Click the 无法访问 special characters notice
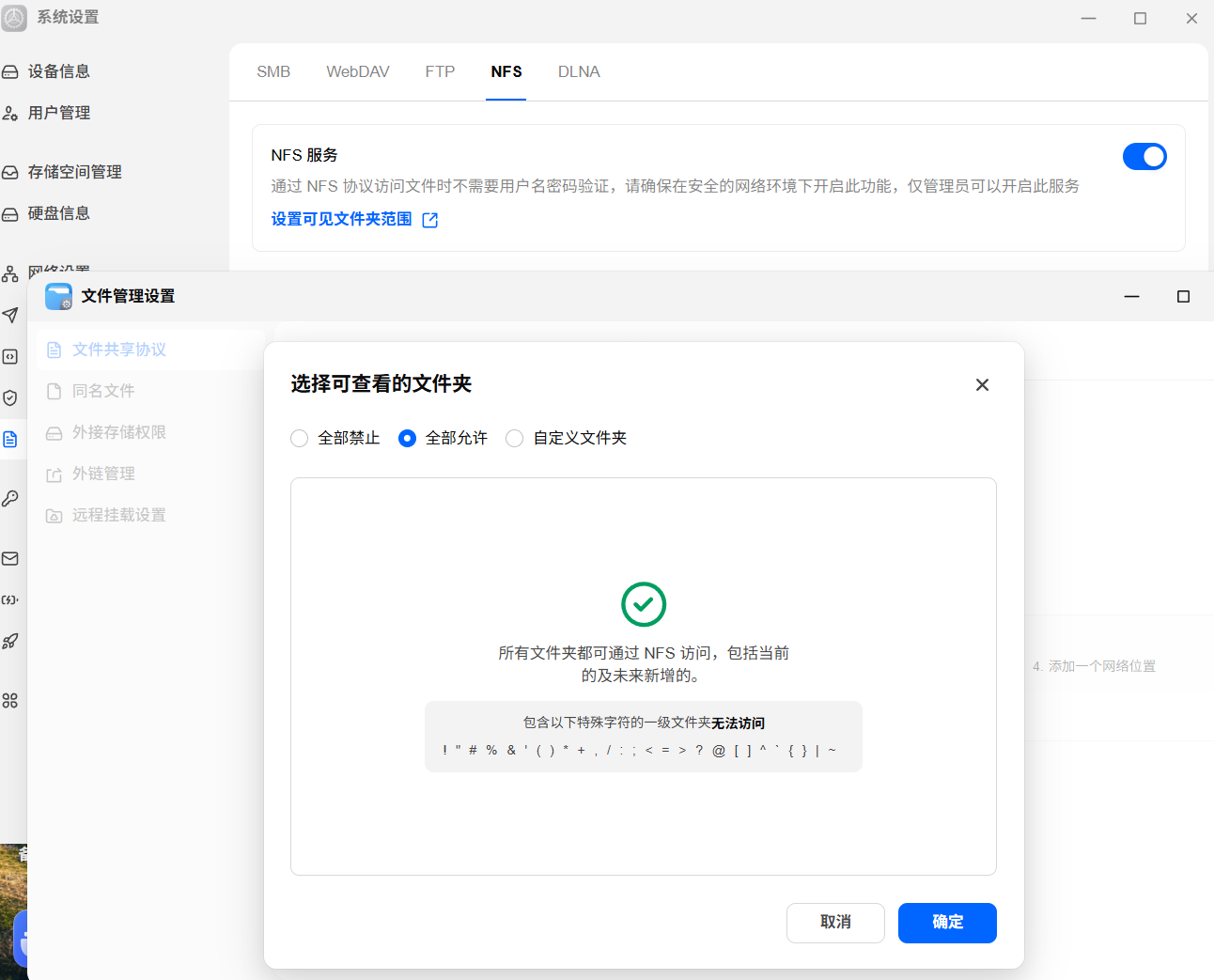 pyautogui.click(x=644, y=737)
